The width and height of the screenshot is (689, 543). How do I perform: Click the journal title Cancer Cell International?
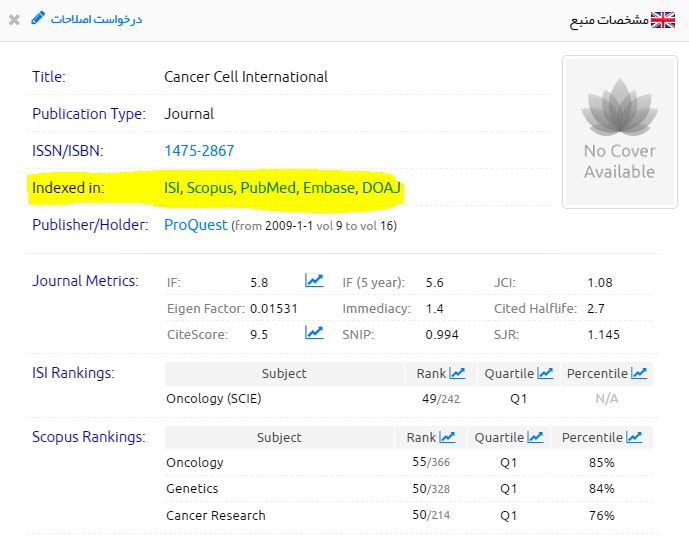[245, 76]
